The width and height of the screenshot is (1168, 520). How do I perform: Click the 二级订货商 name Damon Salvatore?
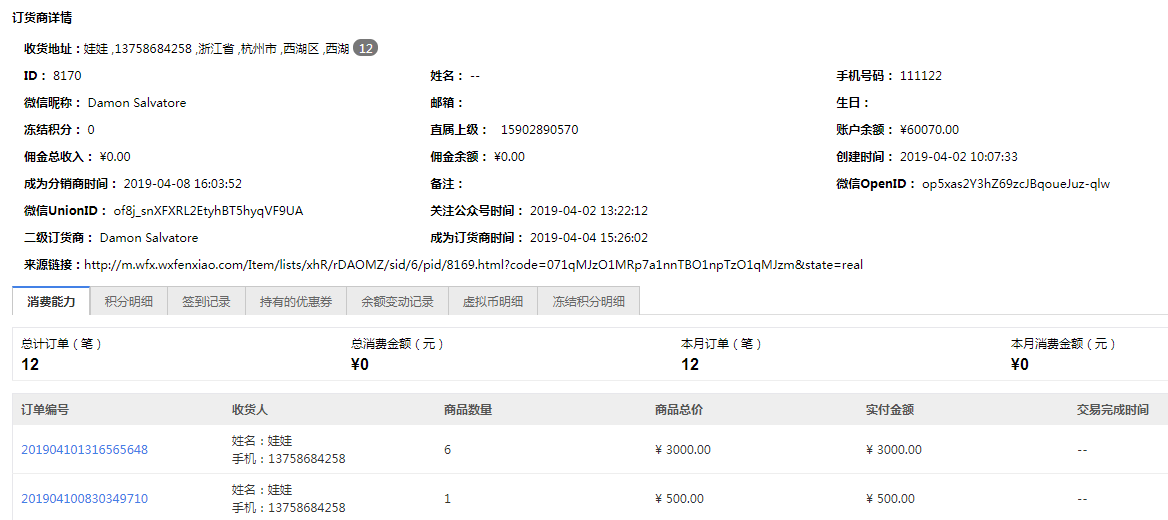149,238
